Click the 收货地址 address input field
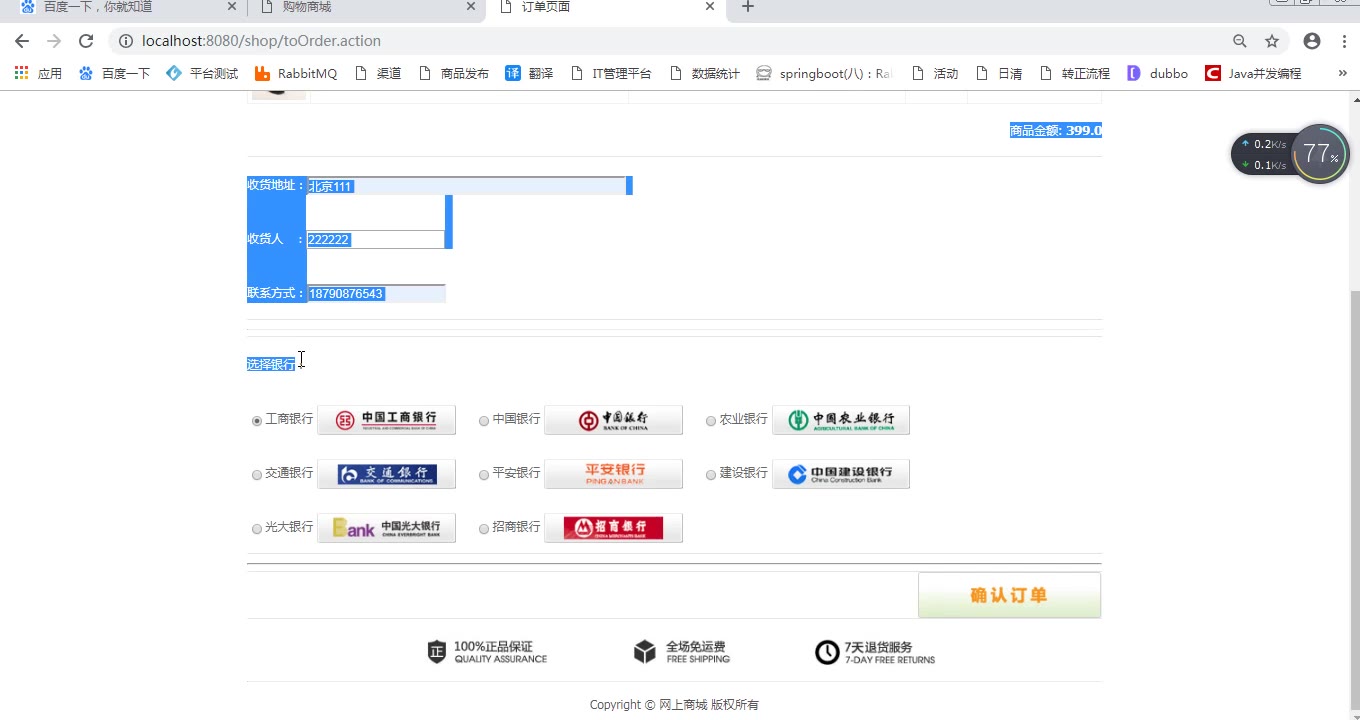Viewport: 1360px width, 720px height. 466,186
